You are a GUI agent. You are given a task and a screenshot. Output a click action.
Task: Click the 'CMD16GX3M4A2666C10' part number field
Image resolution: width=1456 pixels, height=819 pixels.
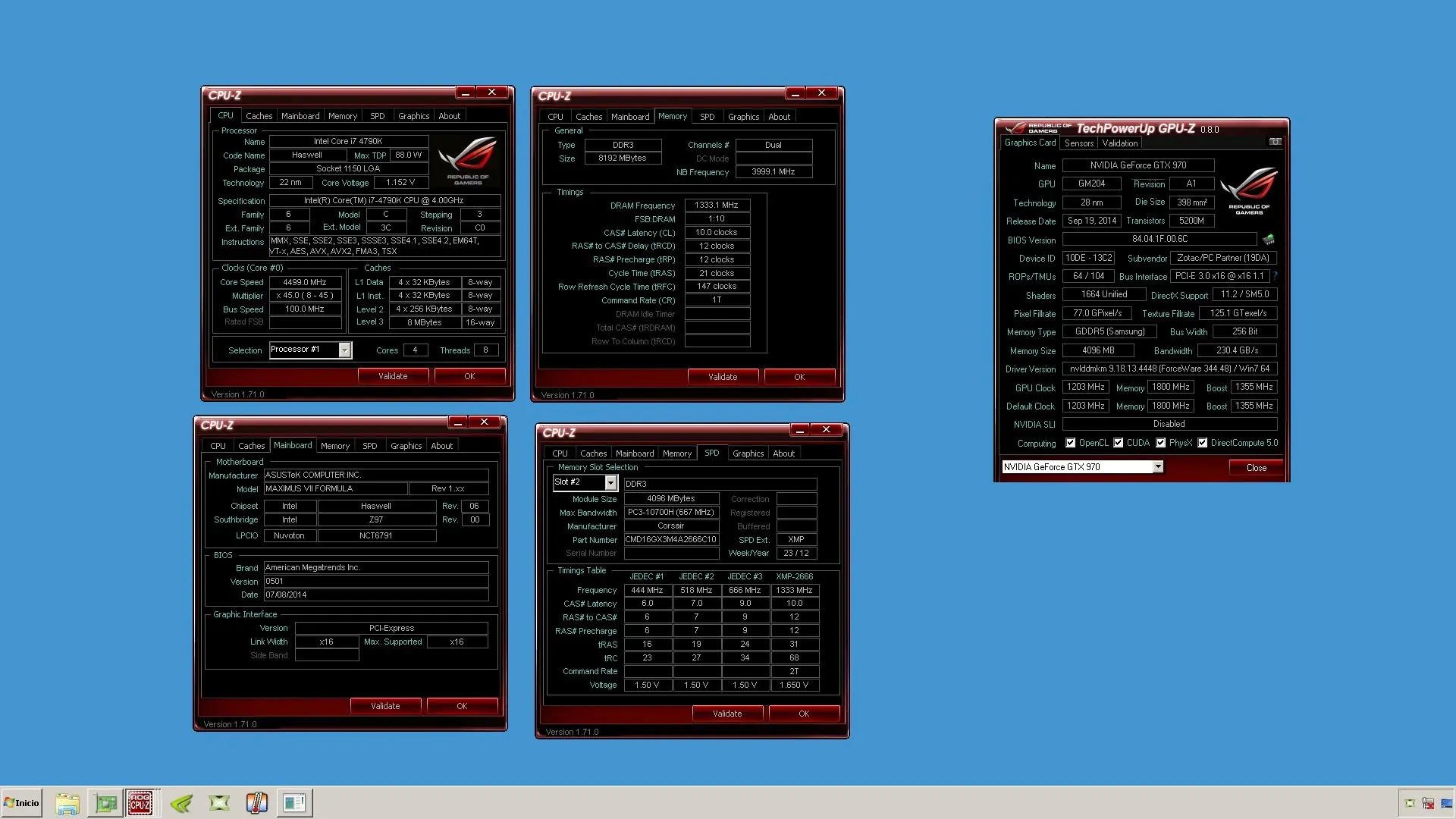[671, 539]
